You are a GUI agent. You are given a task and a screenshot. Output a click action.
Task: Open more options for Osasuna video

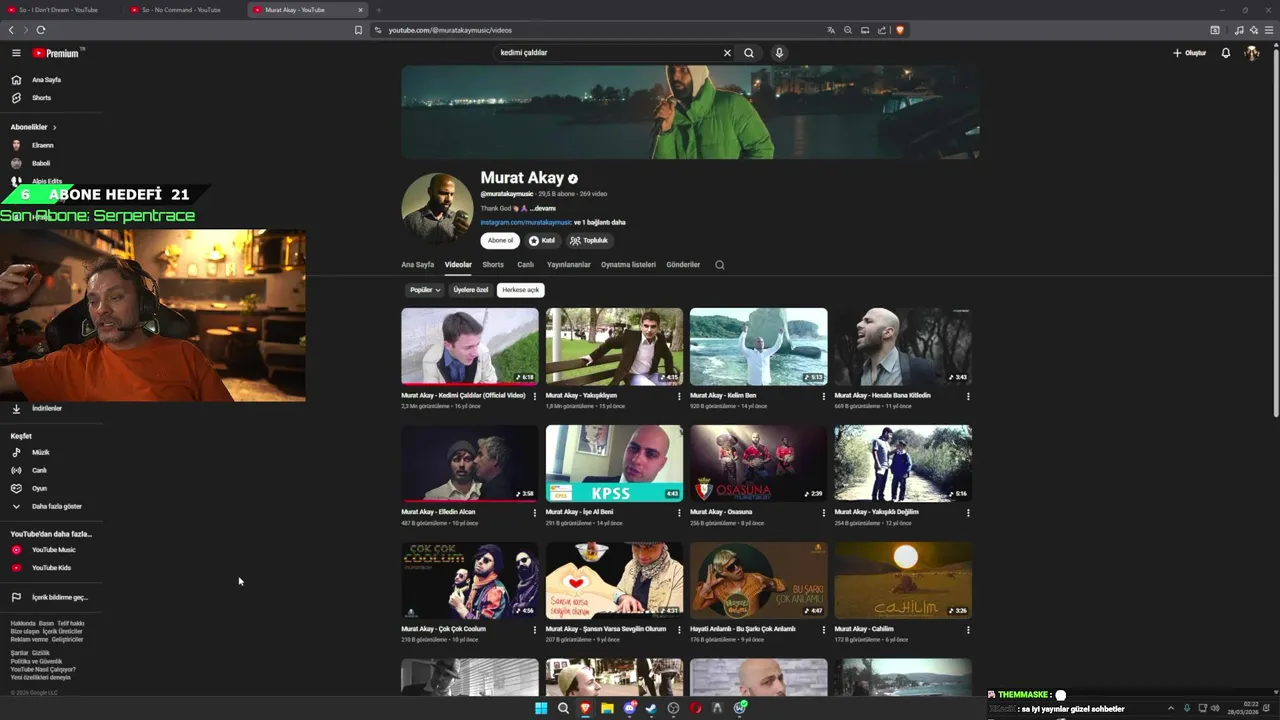[x=824, y=513]
